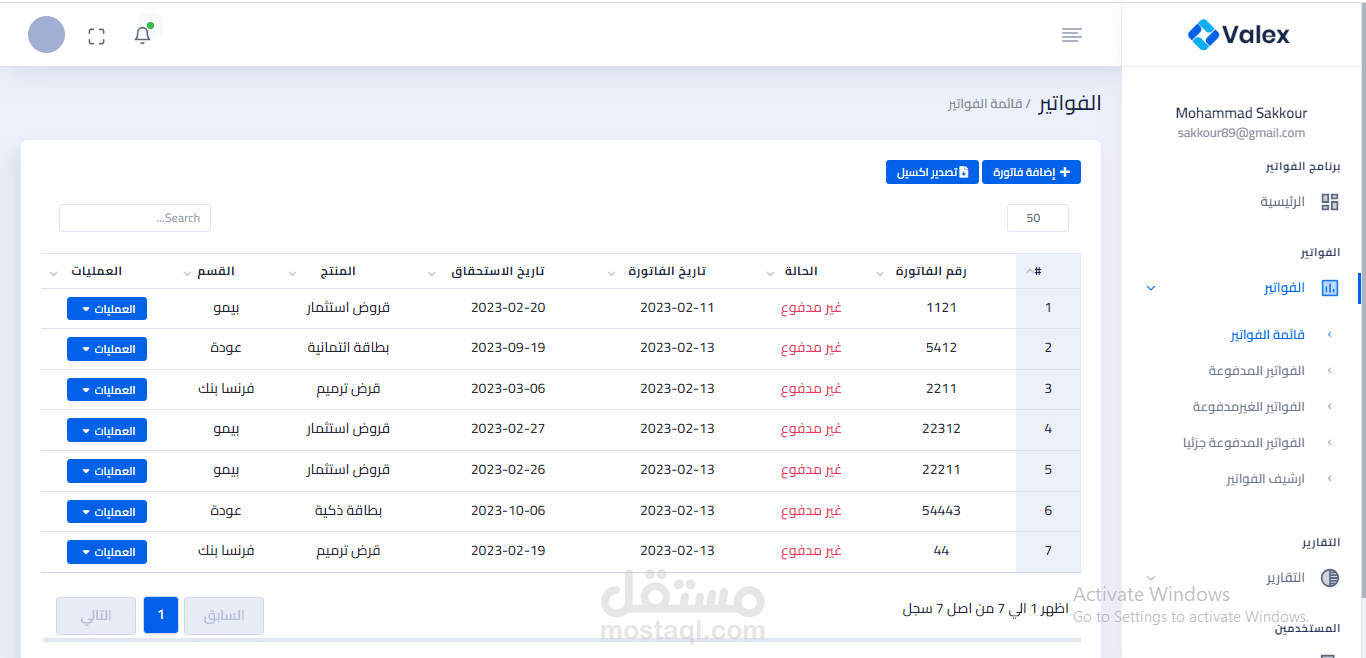Open the التقارير reports pie icon

(x=1330, y=577)
